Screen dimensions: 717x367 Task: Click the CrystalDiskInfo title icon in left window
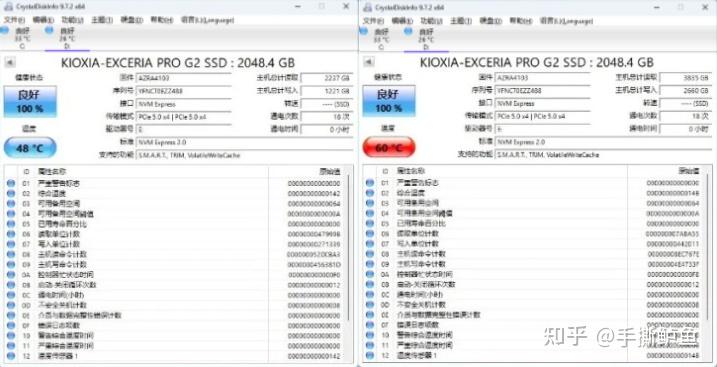click(9, 7)
